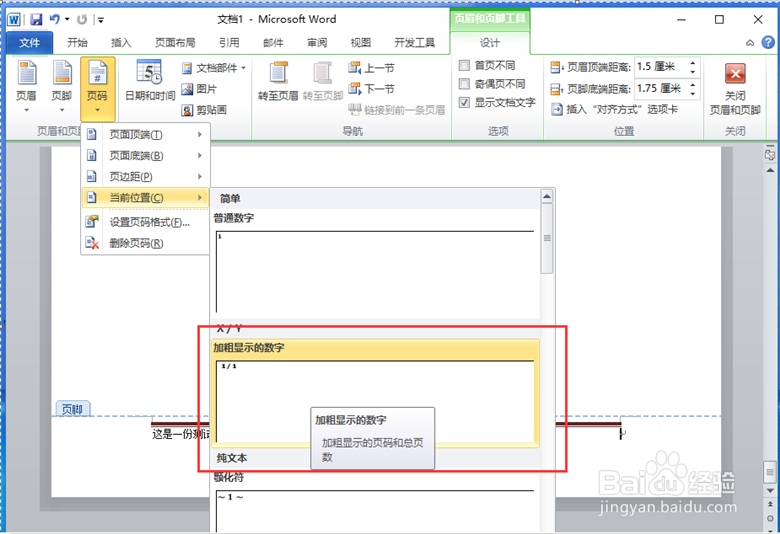Click the 页脚 footer label tag
The image size is (780, 534).
pos(73,409)
